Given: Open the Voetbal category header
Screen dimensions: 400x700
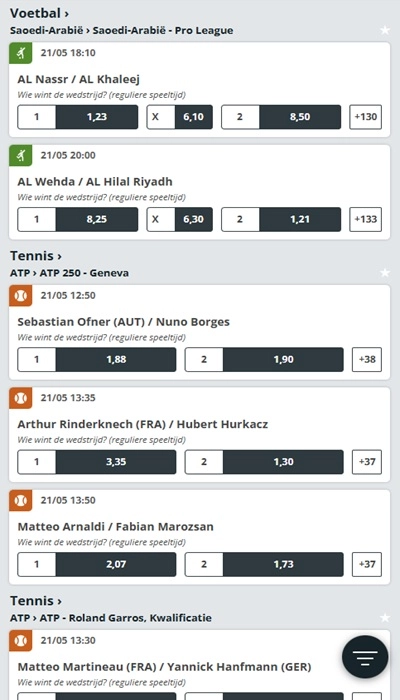Looking at the screenshot, I should (39, 13).
